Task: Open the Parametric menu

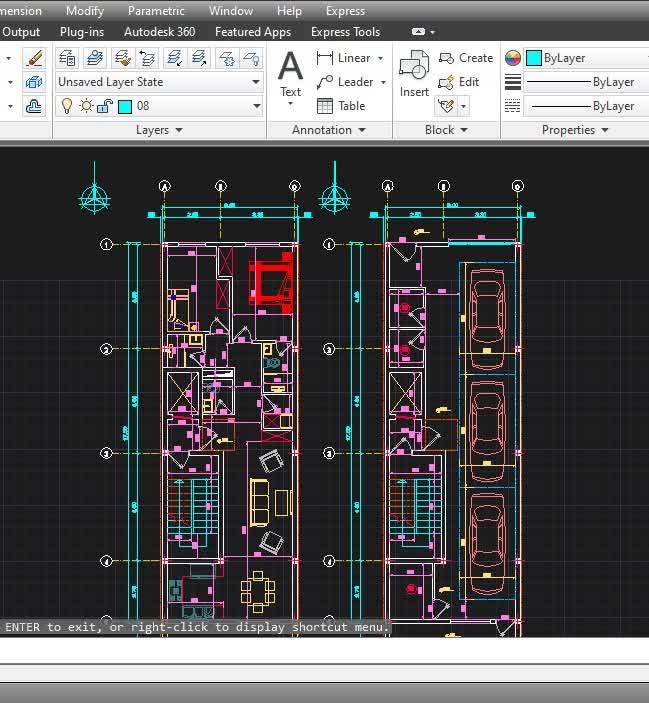Action: pyautogui.click(x=156, y=11)
